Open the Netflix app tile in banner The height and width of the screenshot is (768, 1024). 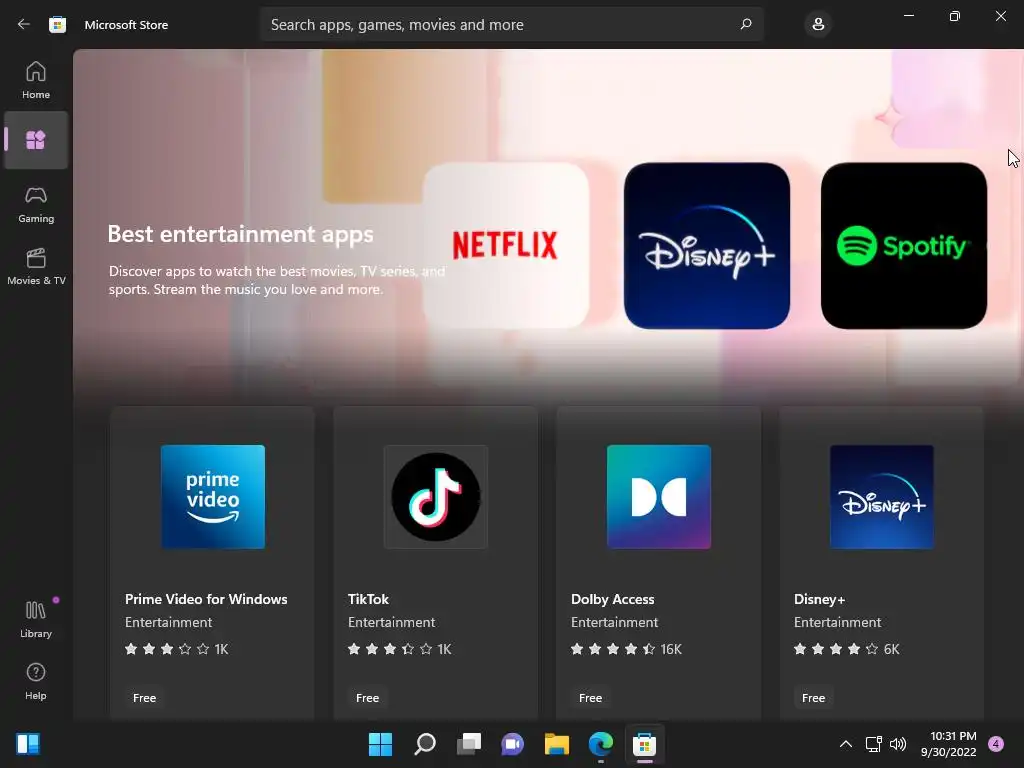[x=505, y=246]
